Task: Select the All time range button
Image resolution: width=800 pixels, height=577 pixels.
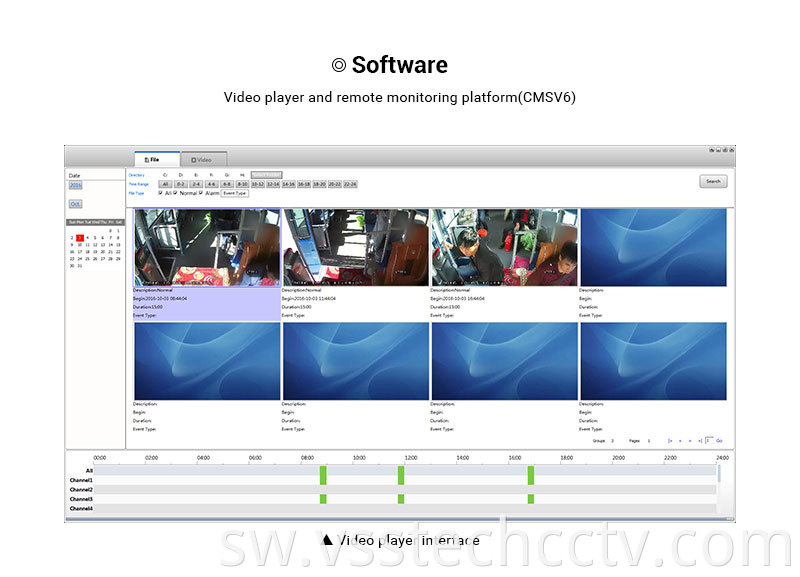Action: pyautogui.click(x=165, y=184)
